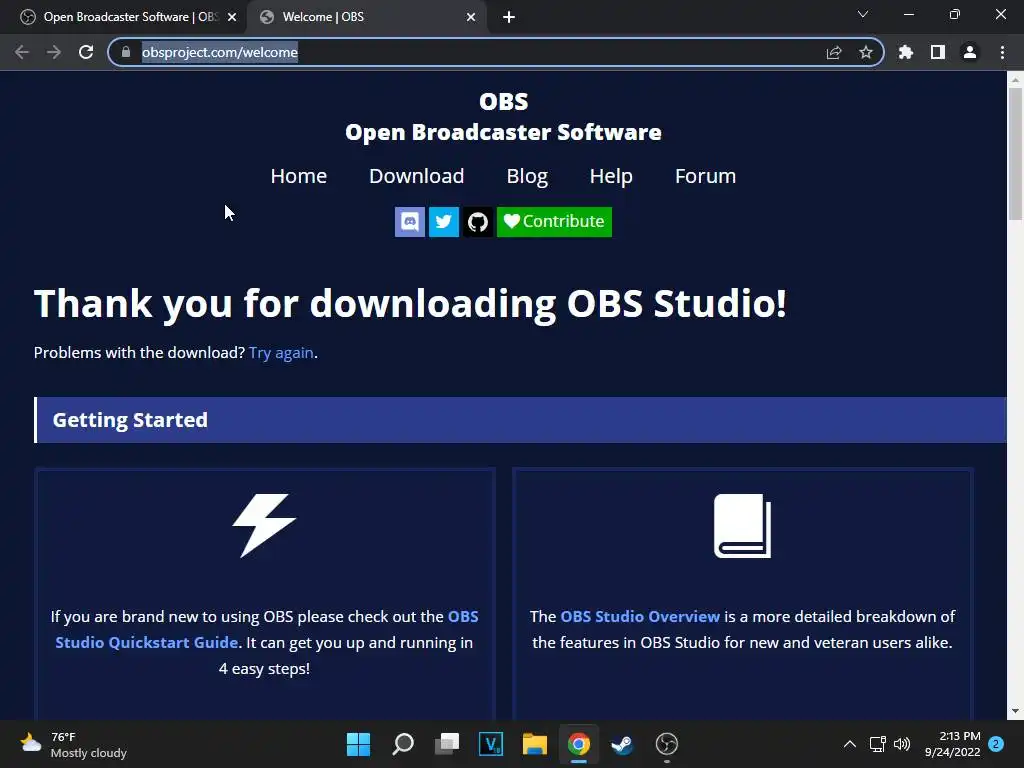This screenshot has width=1024, height=768.
Task: Open the Blog navigation link
Action: coord(527,176)
